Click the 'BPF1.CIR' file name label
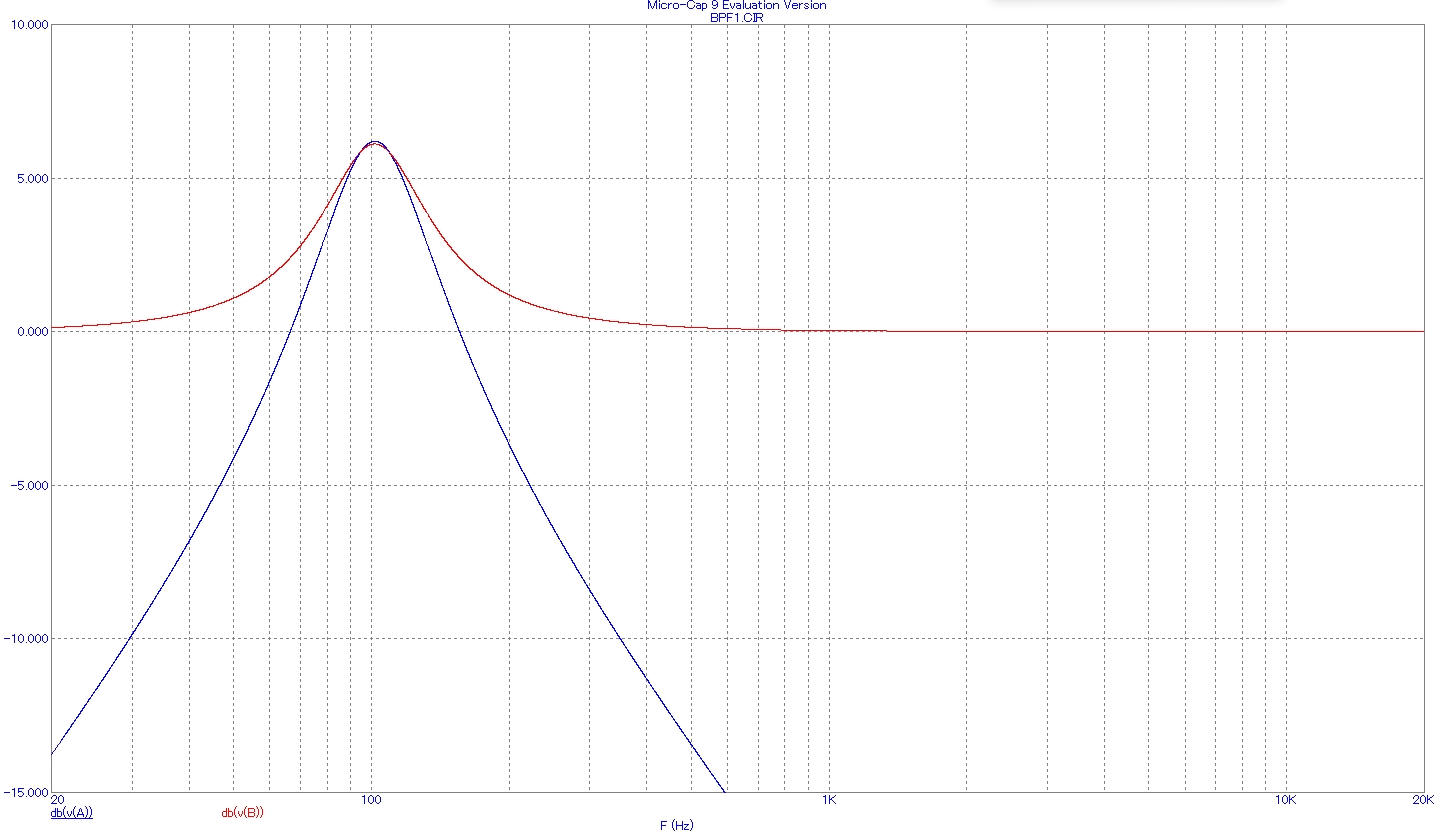The height and width of the screenshot is (834, 1436). (x=737, y=18)
